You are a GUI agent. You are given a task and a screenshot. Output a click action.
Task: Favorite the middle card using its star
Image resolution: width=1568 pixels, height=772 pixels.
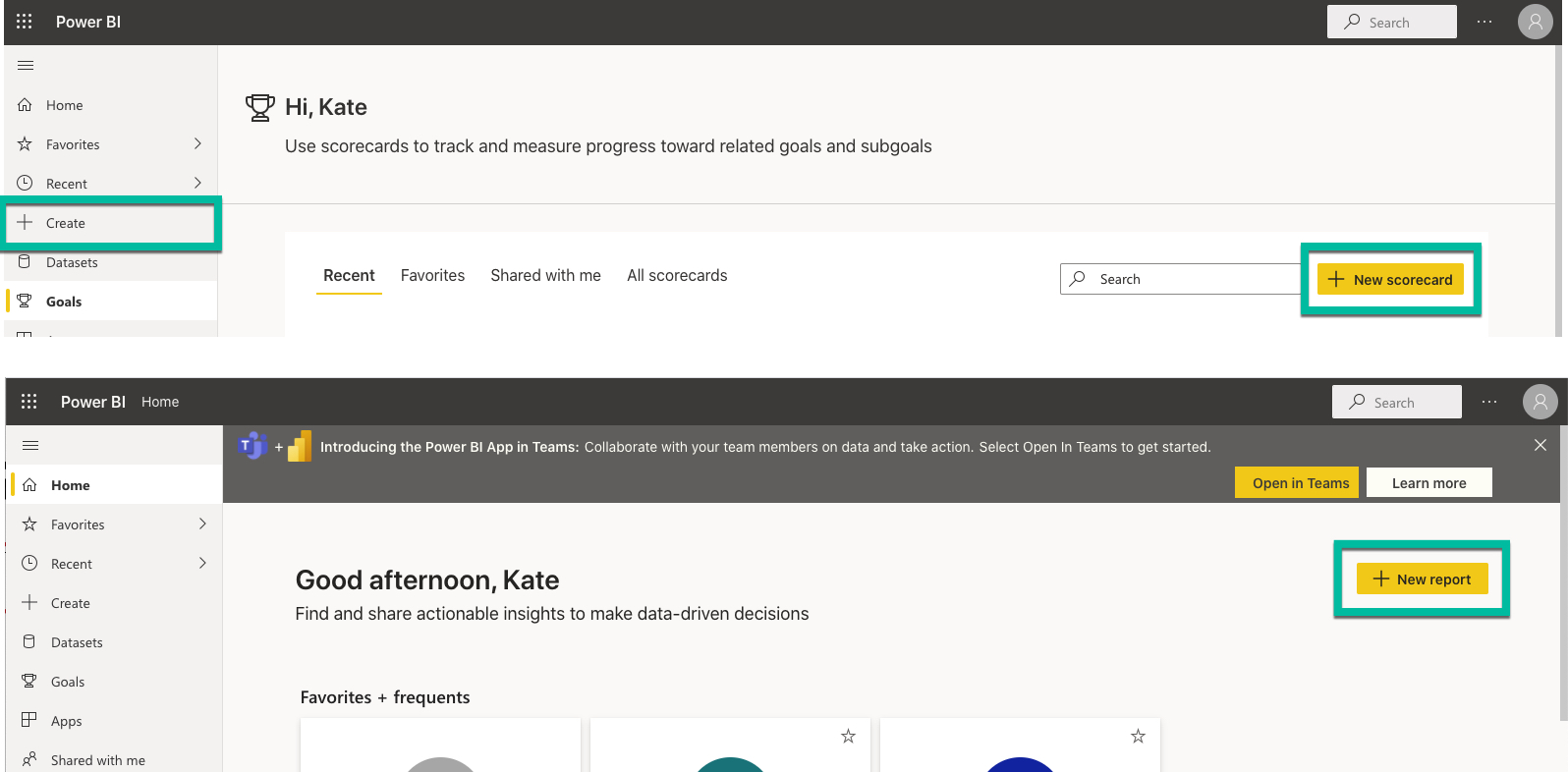848,737
